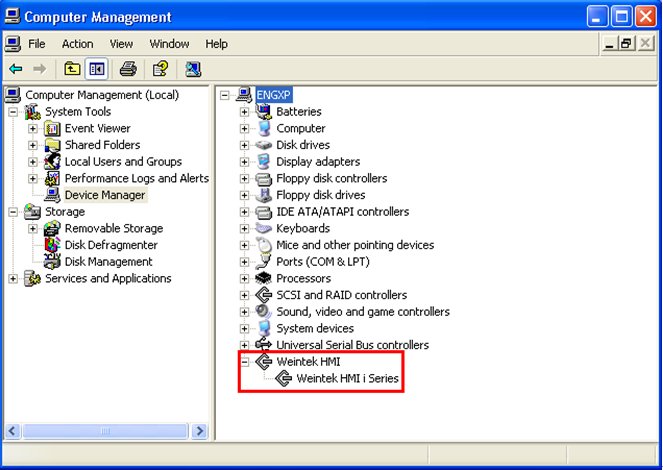Click the SCSI and RAID controllers icon

pos(263,295)
